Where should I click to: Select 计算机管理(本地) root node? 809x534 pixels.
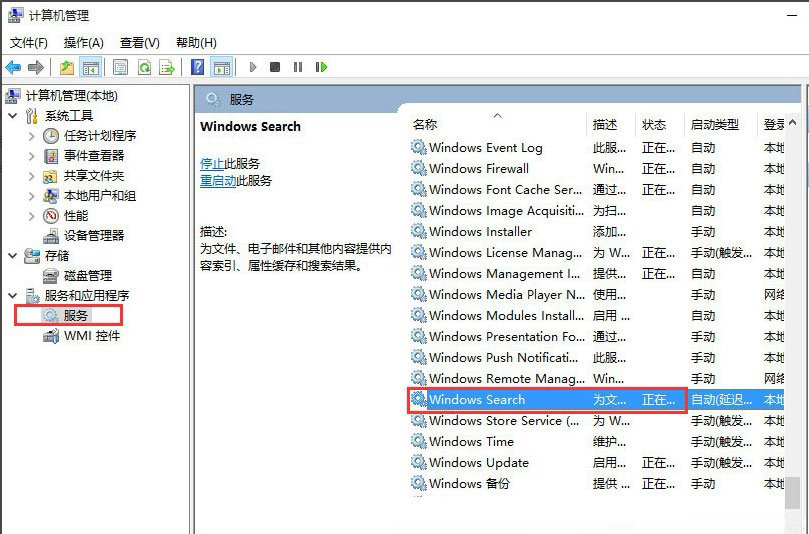(71, 96)
